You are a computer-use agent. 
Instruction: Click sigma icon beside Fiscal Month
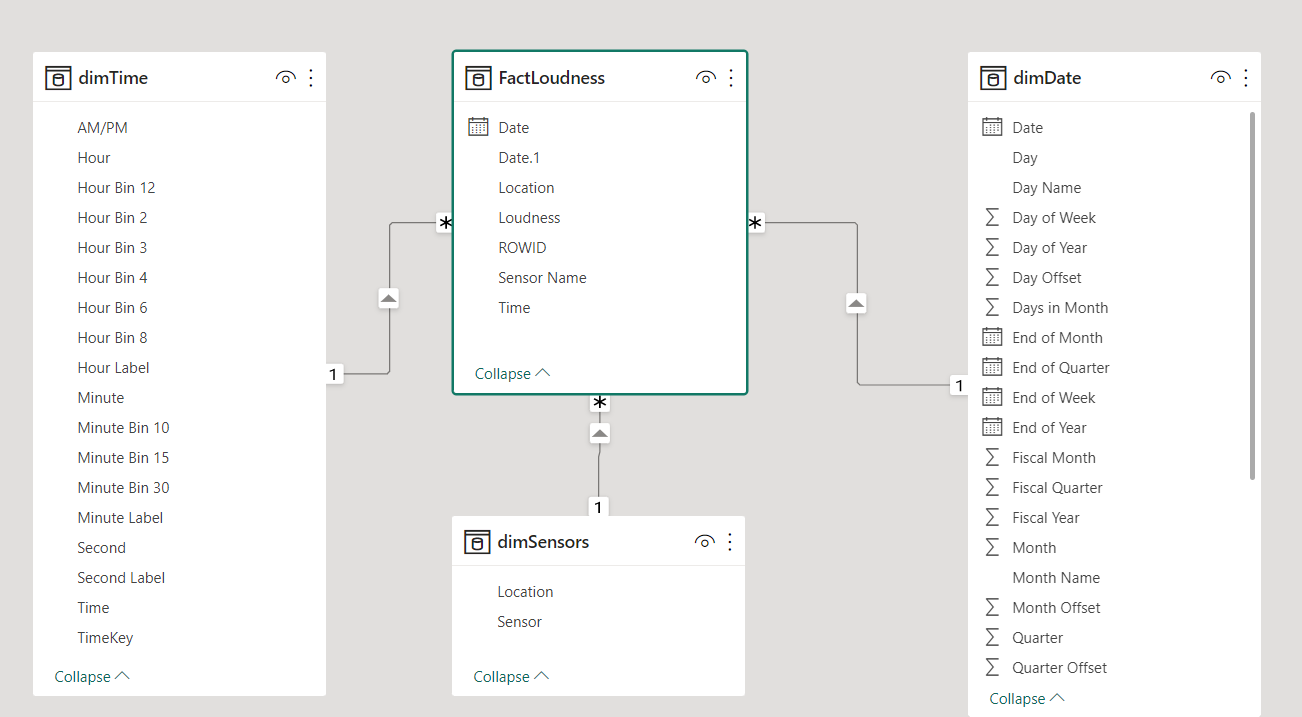pyautogui.click(x=992, y=457)
